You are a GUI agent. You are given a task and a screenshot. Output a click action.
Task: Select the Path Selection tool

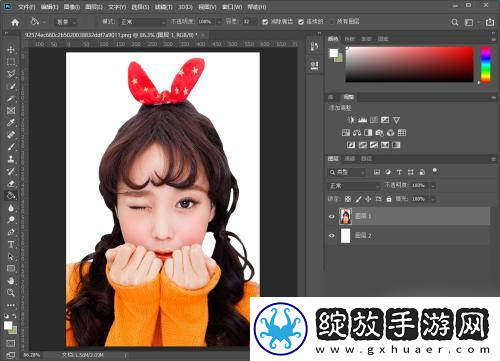(11, 256)
